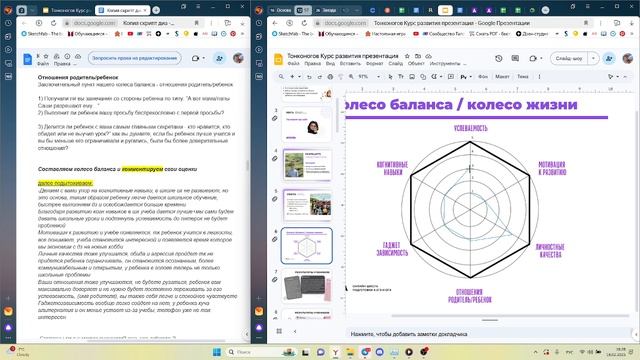Switch to Тонконогов Курс tab in left browser

[x=67, y=10]
